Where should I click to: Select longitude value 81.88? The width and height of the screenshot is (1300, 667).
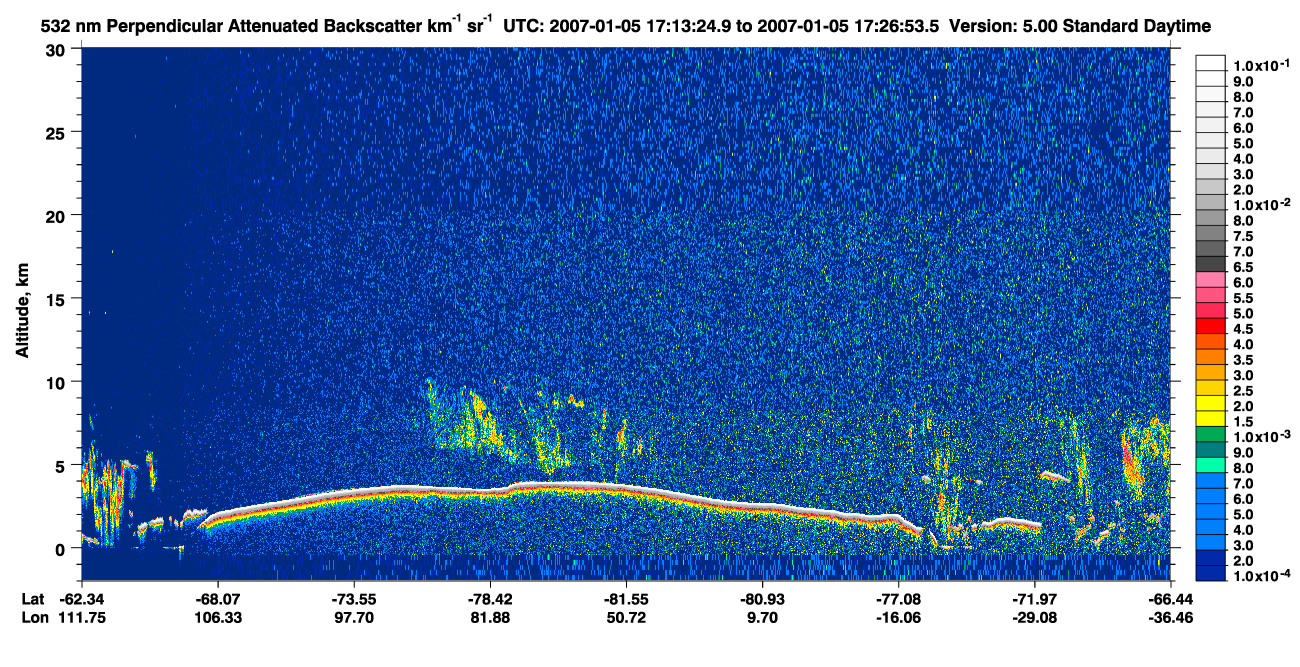(x=490, y=617)
